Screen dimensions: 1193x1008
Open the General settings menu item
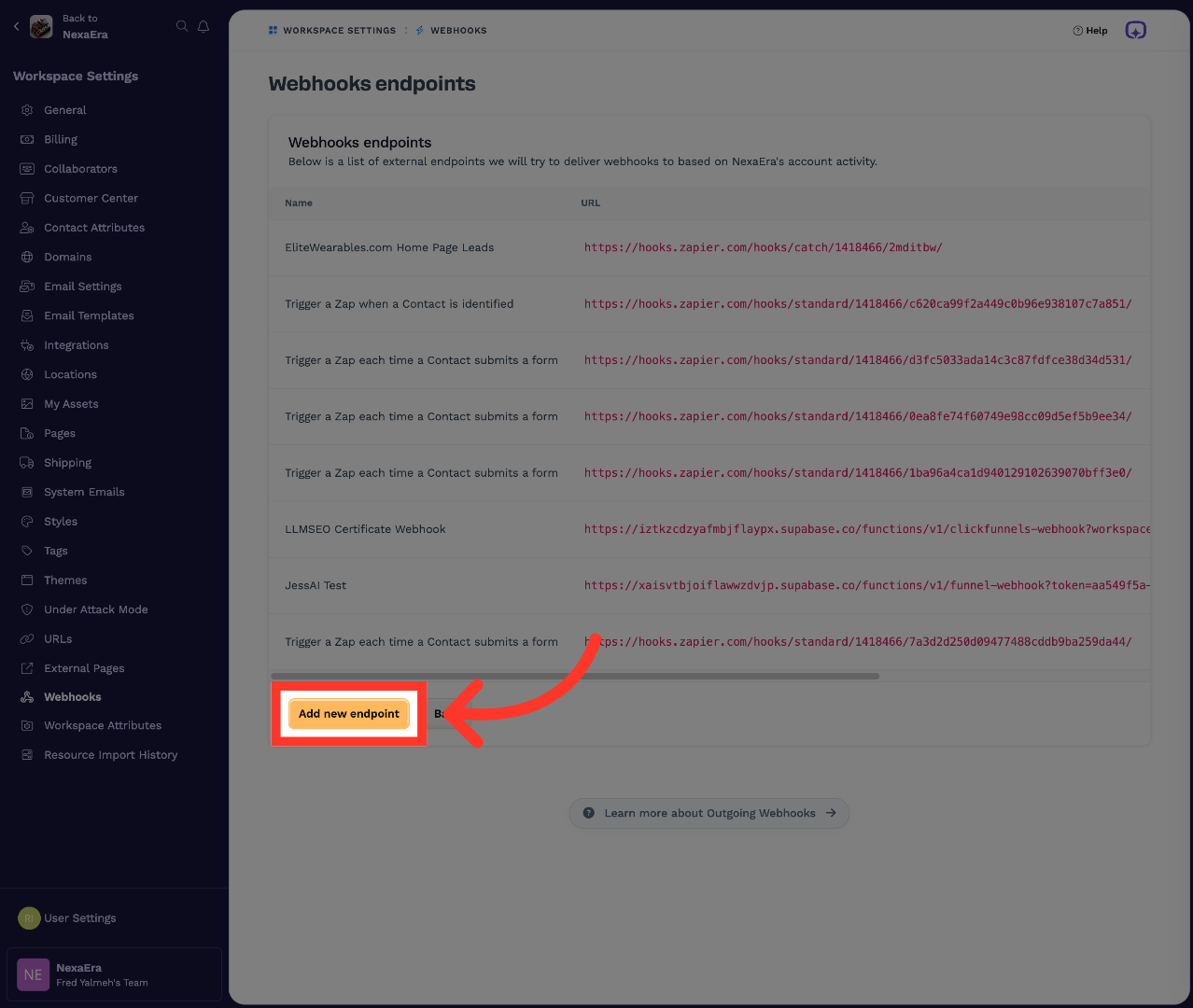[x=65, y=110]
